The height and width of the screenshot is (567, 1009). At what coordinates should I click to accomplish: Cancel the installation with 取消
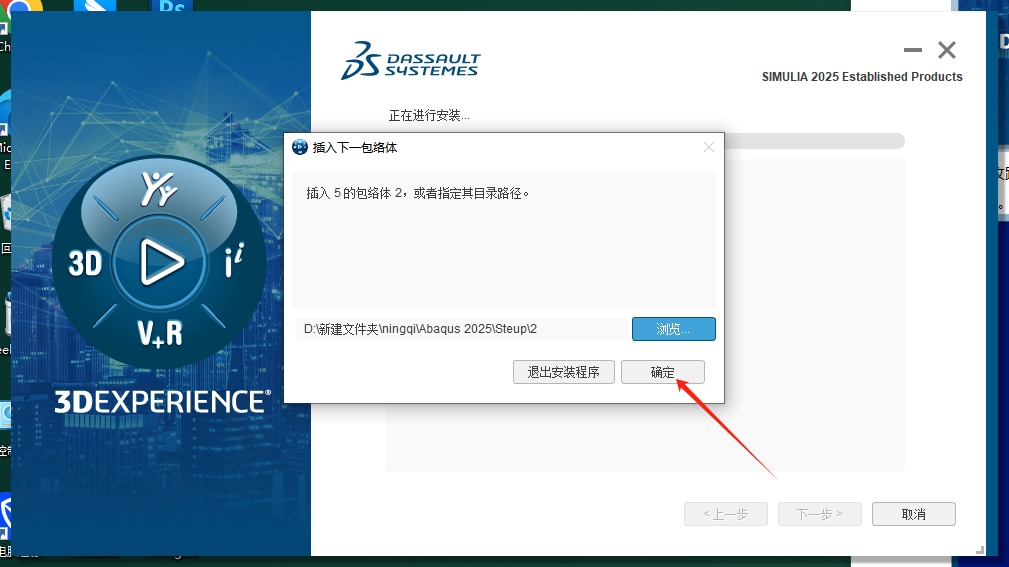pyautogui.click(x=913, y=514)
